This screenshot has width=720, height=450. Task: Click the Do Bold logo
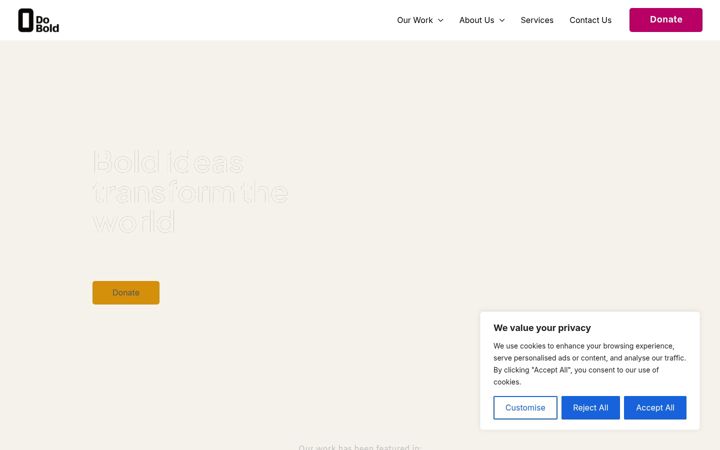click(x=39, y=20)
